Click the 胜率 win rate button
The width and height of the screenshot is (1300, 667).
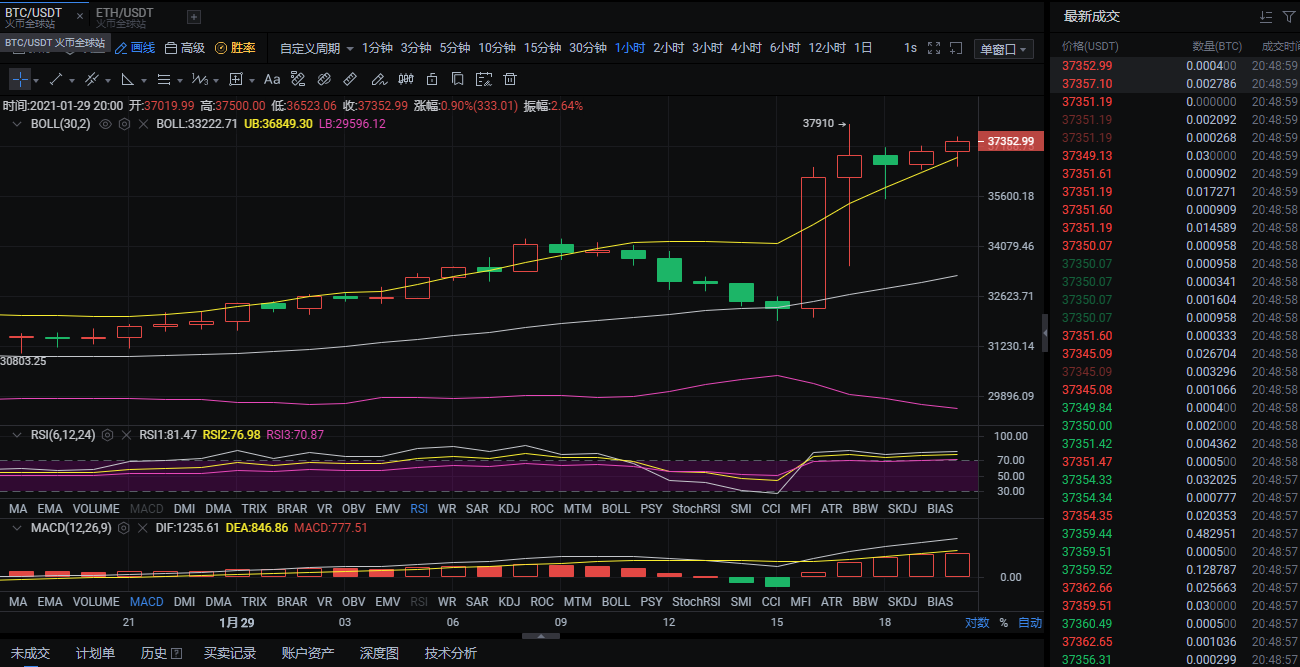[x=235, y=48]
